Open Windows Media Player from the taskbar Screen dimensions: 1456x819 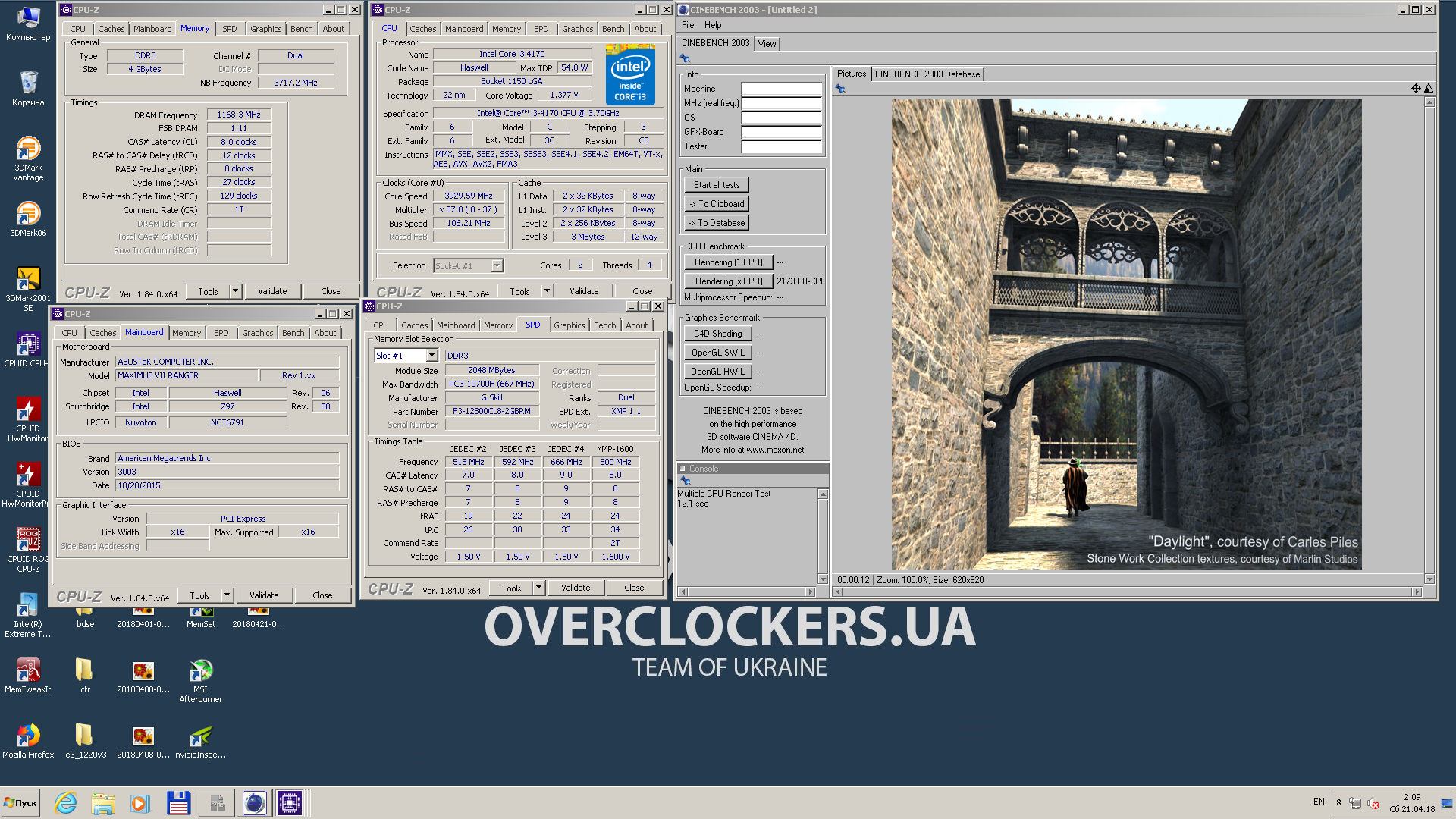point(140,803)
